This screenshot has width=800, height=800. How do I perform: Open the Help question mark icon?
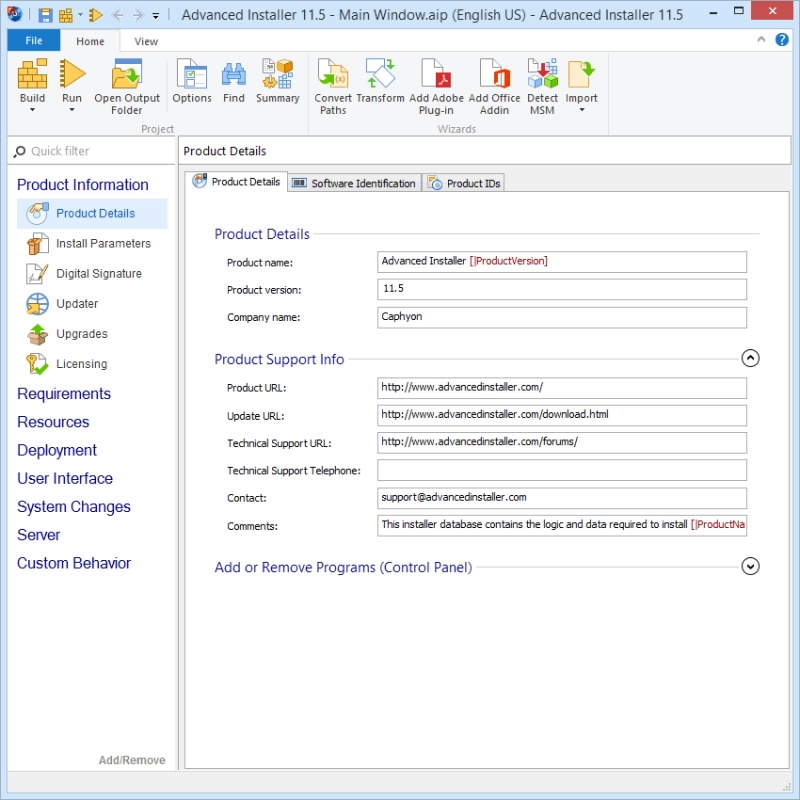tap(782, 39)
